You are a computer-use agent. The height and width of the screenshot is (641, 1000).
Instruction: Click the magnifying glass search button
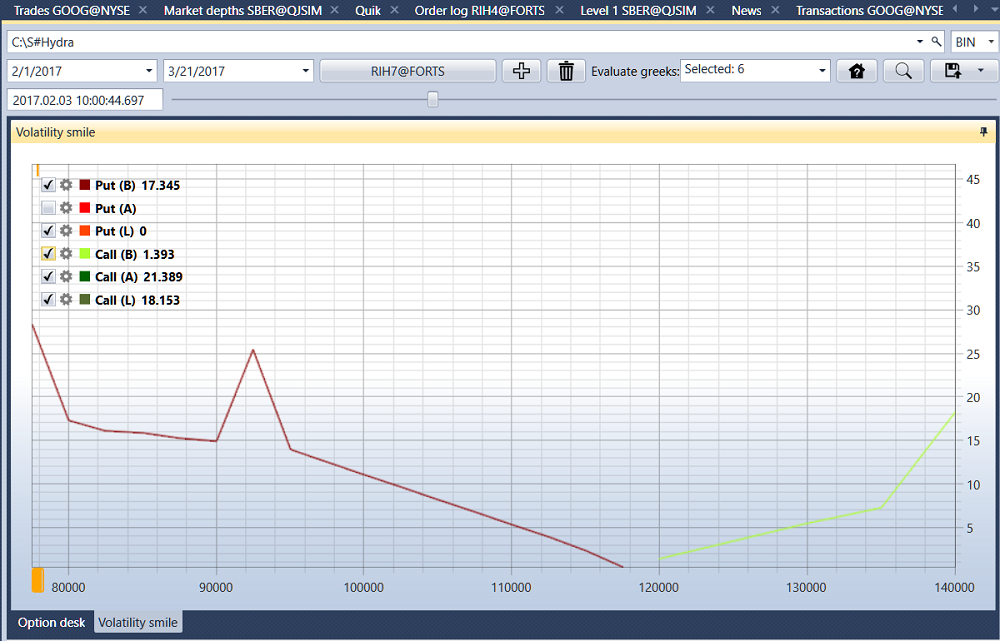coord(903,71)
